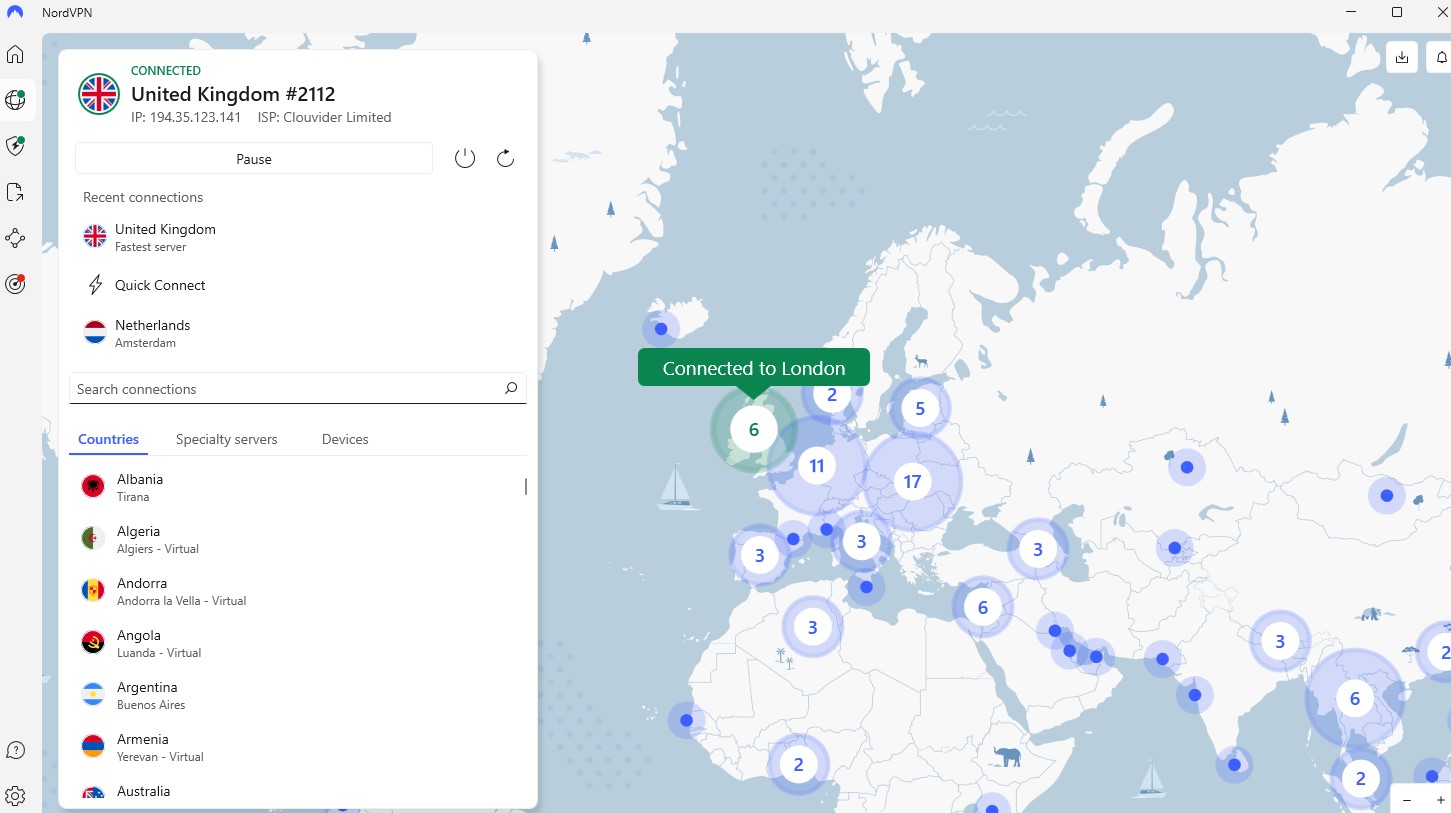1451x813 pixels.
Task: Click the Algeria flag icon
Action: pos(93,539)
